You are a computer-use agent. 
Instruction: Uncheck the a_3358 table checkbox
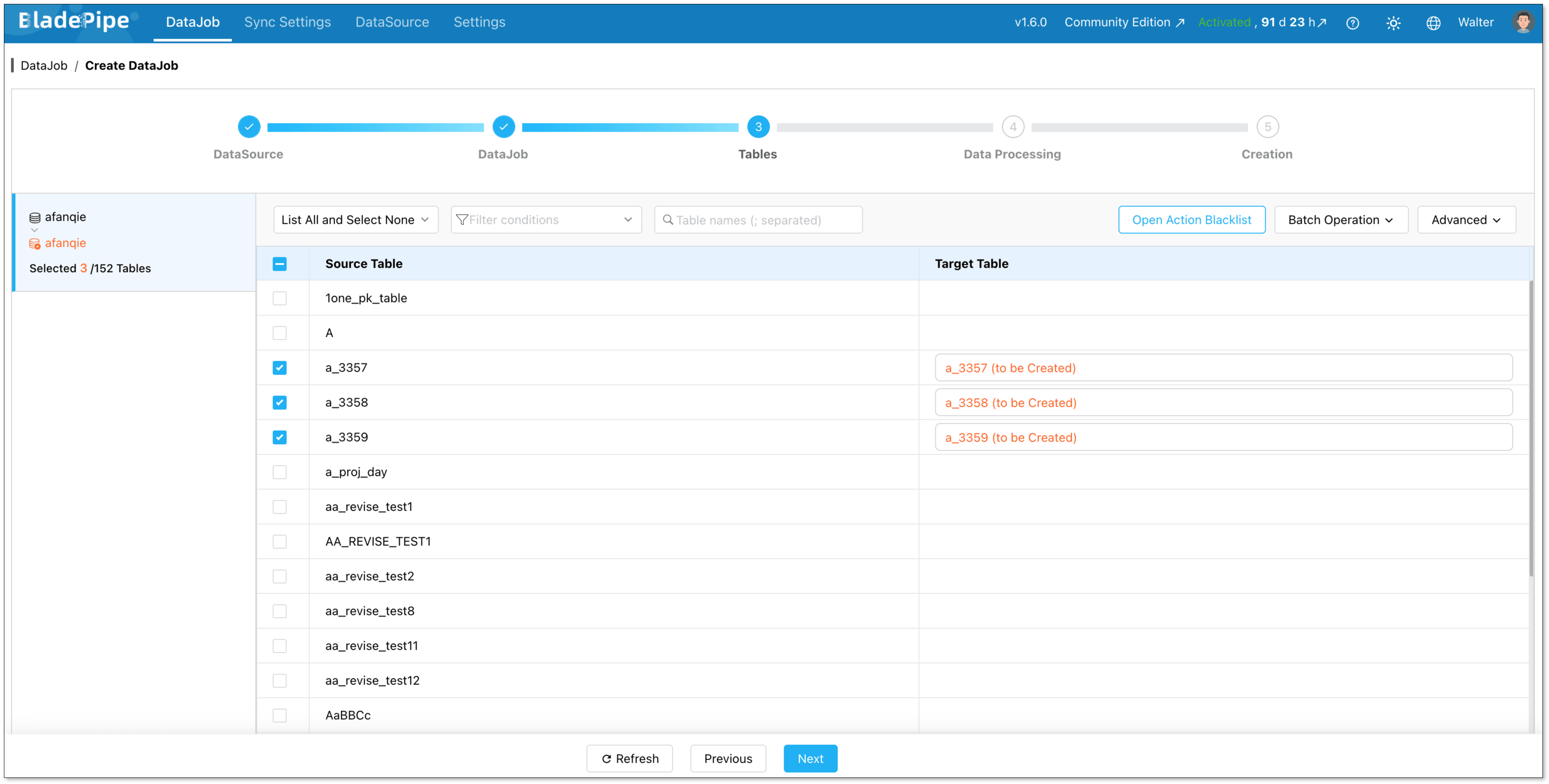click(x=279, y=403)
